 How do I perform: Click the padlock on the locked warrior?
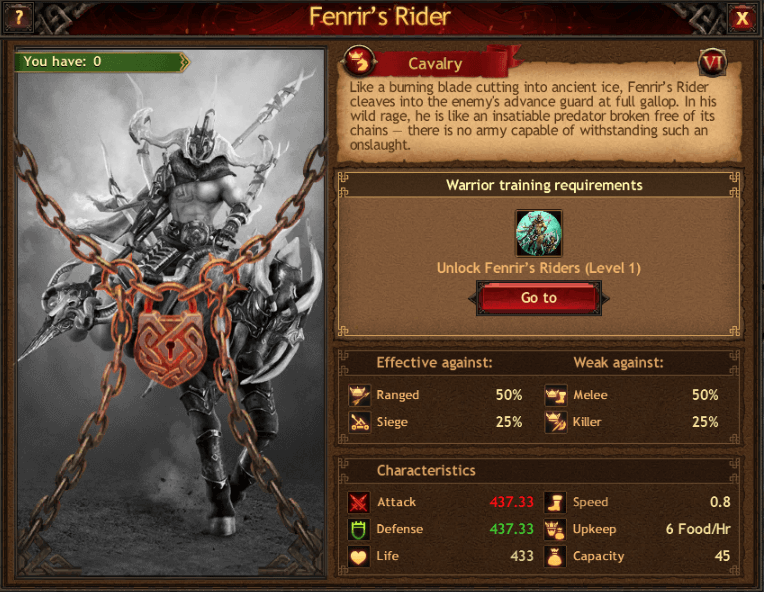pos(170,347)
